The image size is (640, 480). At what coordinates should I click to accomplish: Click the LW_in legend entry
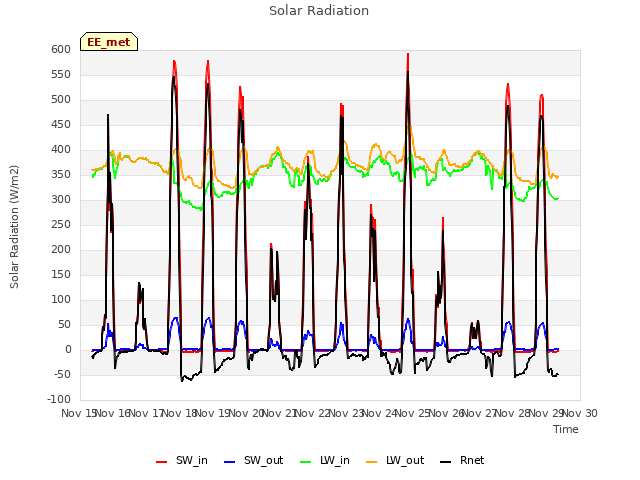point(324,460)
